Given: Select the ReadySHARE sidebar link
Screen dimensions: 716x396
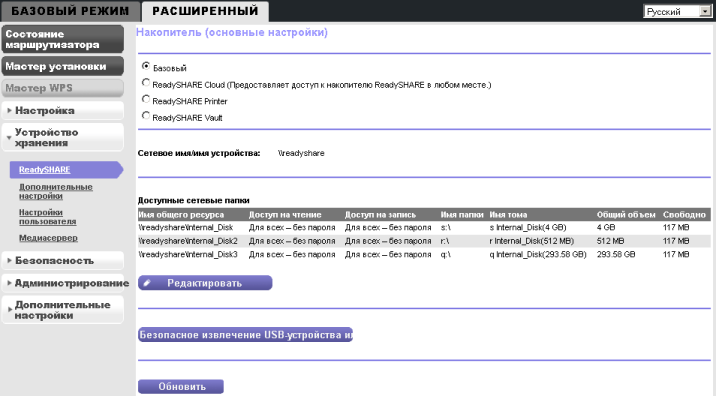Looking at the screenshot, I should coord(44,169).
